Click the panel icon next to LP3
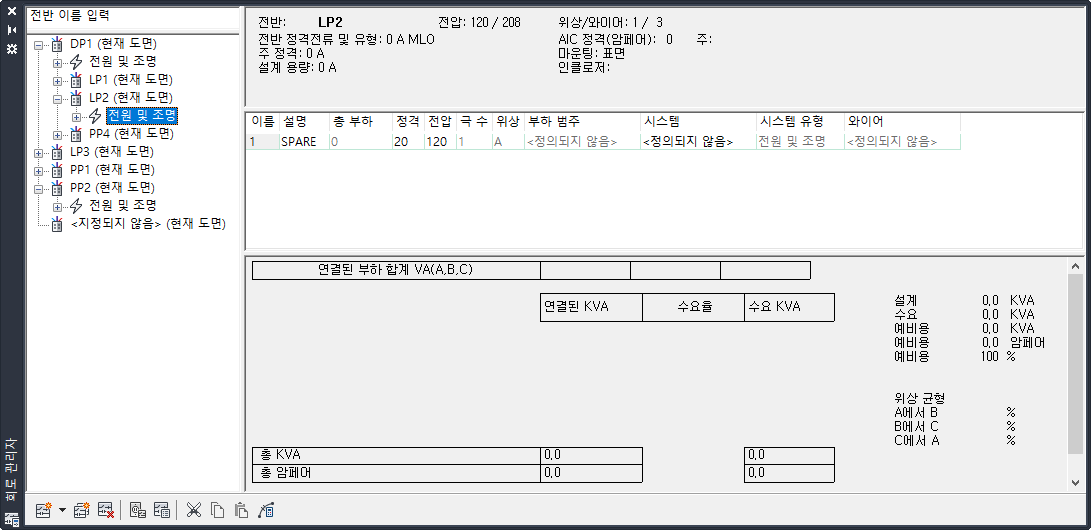This screenshot has height=530, width=1091. [57, 152]
